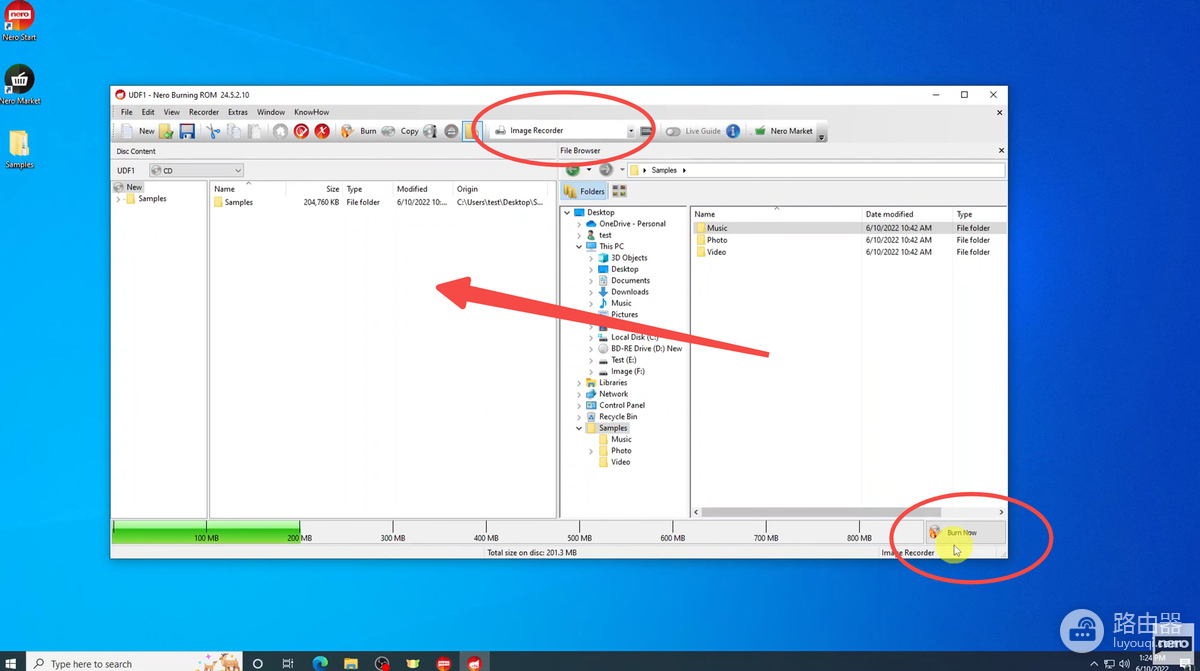The height and width of the screenshot is (671, 1200).
Task: Click the File Browser forward arrow
Action: tap(606, 170)
